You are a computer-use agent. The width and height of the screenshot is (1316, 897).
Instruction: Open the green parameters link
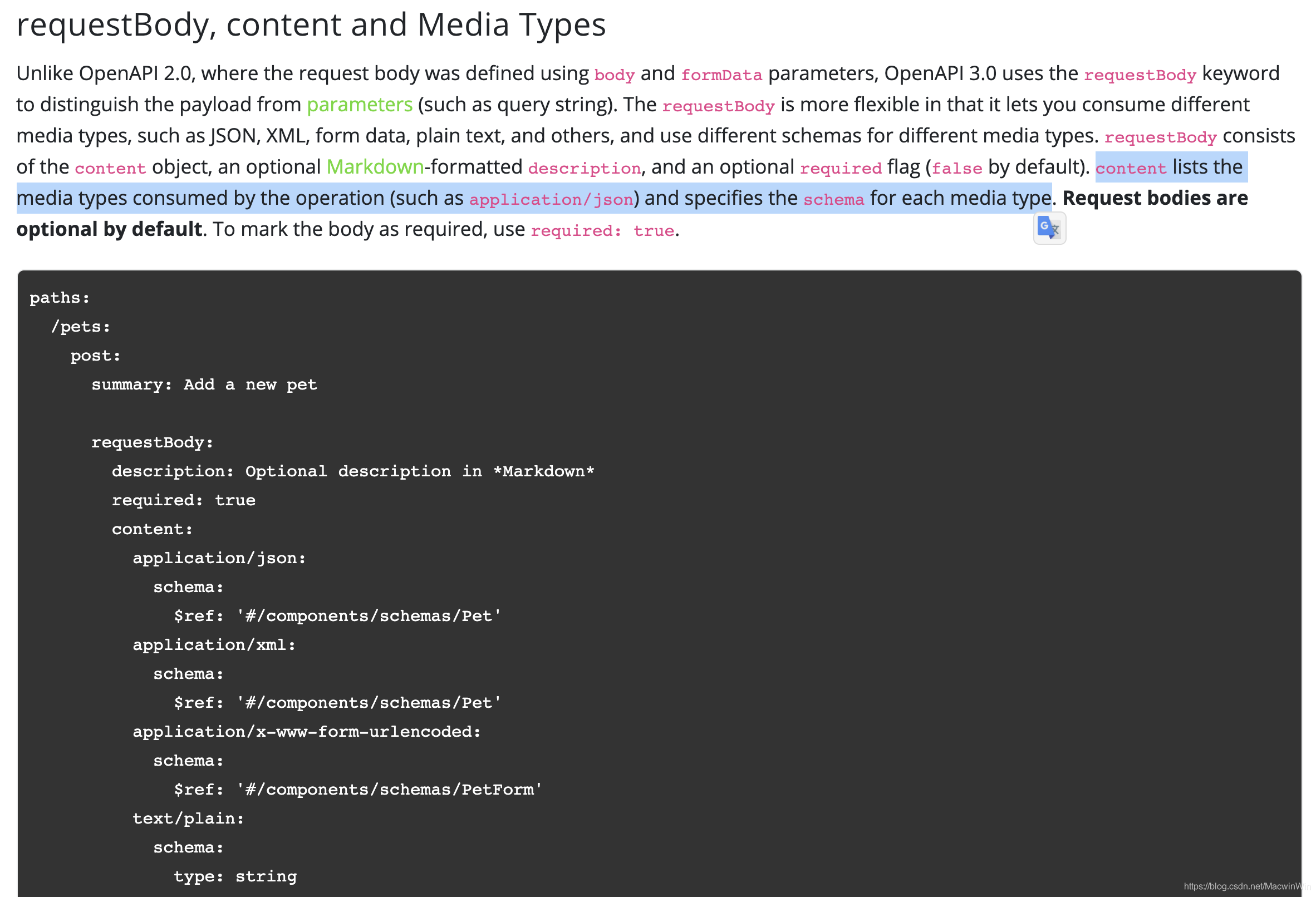click(359, 105)
